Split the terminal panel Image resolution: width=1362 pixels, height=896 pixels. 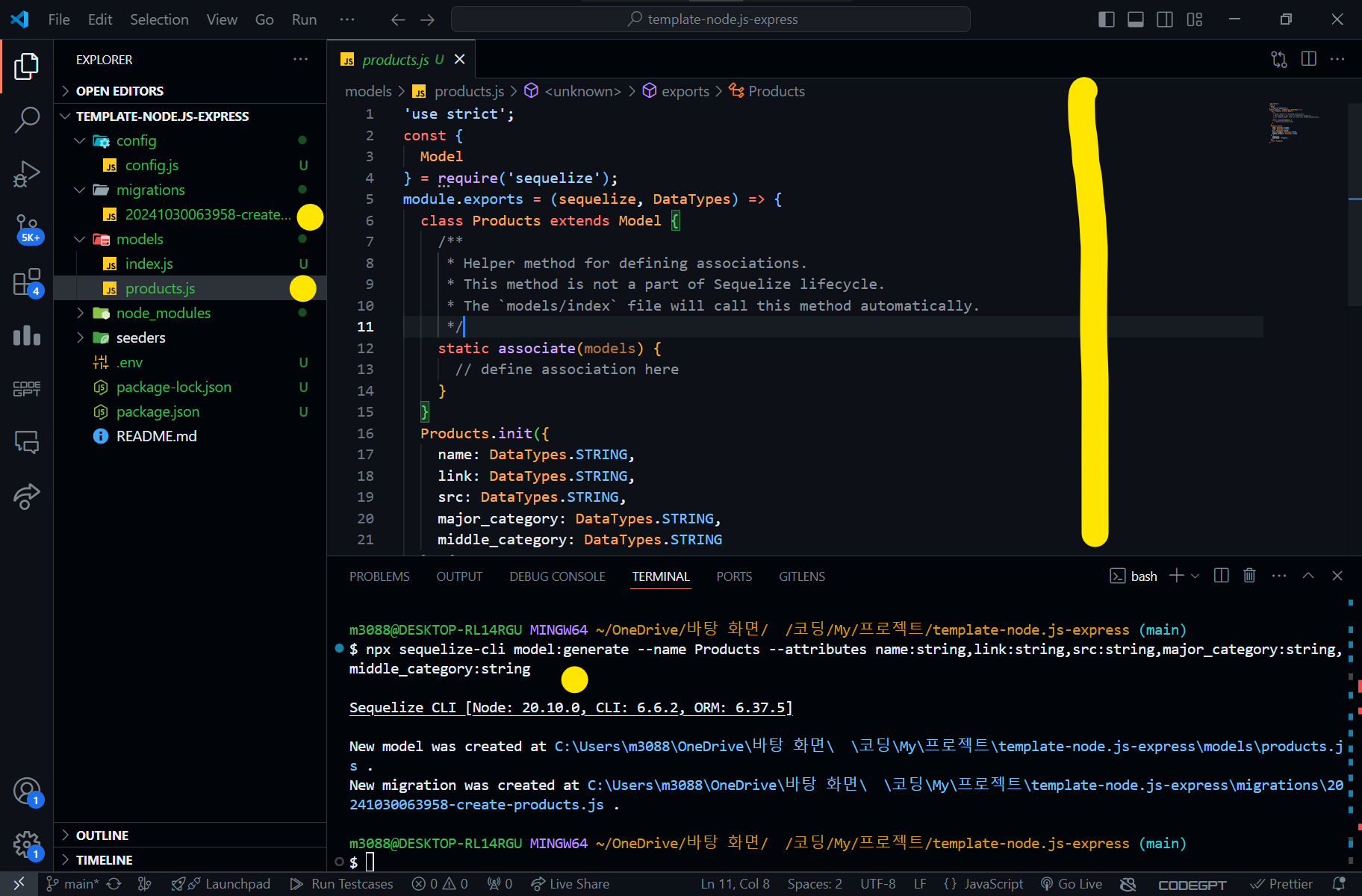[1222, 576]
